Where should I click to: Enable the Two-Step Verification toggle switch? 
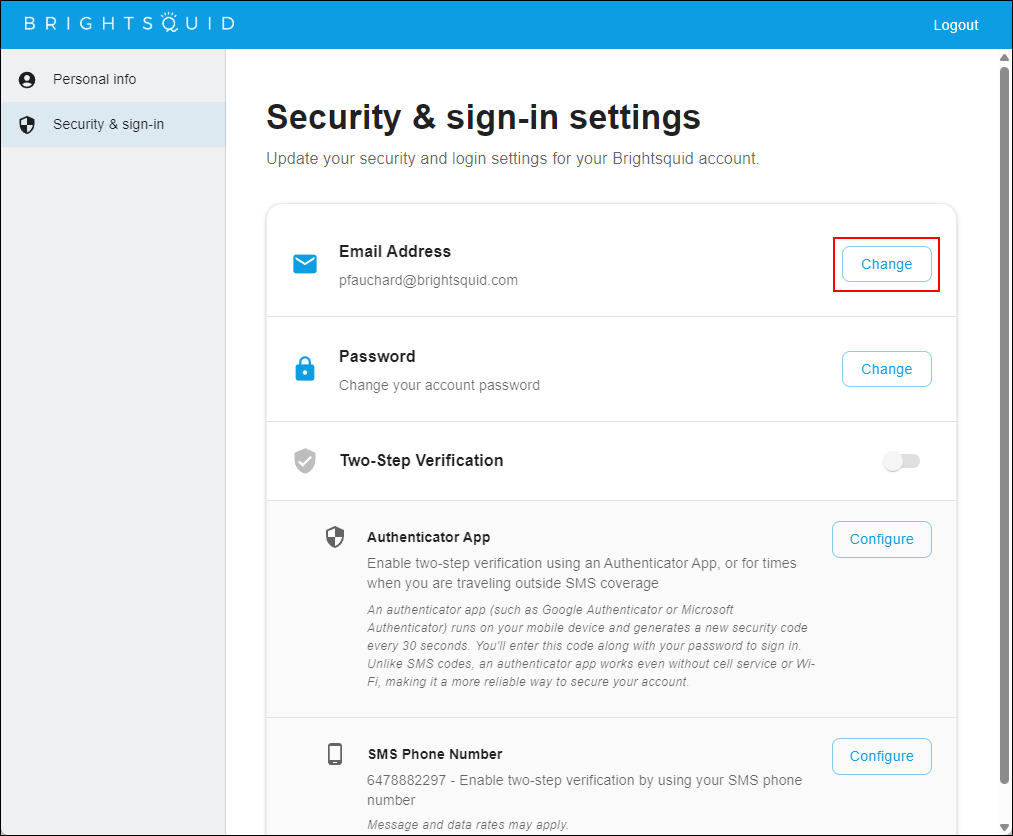click(x=901, y=461)
